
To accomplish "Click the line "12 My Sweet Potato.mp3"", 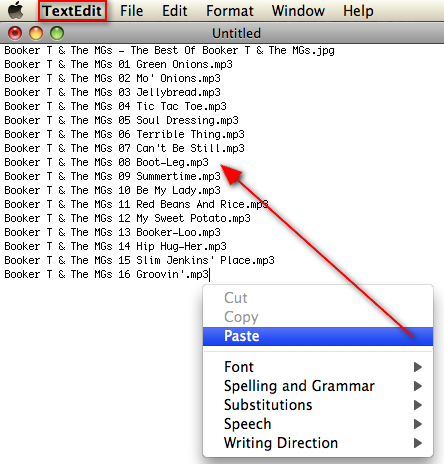I will [x=127, y=219].
